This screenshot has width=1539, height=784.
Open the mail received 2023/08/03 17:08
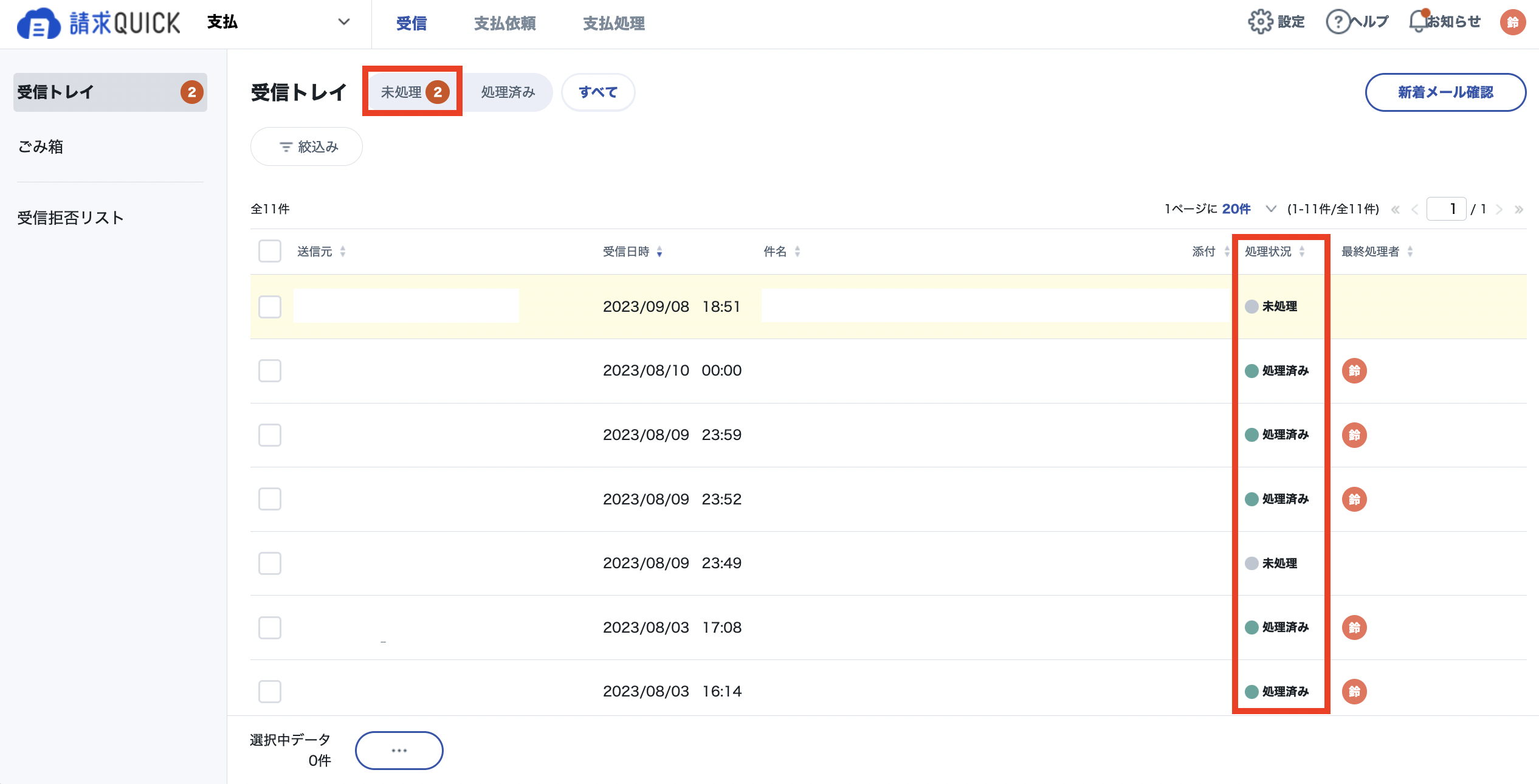pos(888,628)
